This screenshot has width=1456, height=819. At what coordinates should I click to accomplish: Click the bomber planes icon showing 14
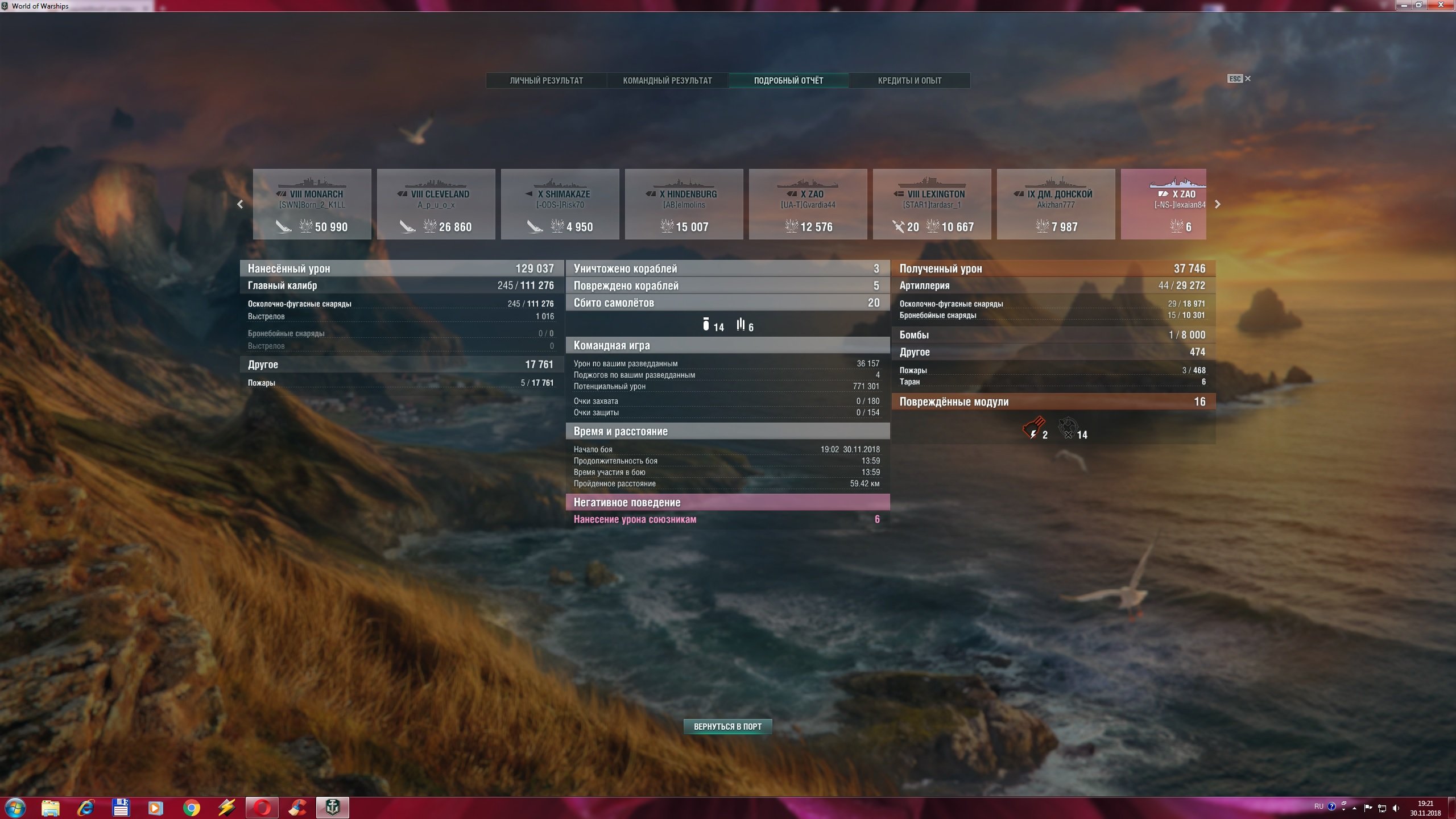706,324
